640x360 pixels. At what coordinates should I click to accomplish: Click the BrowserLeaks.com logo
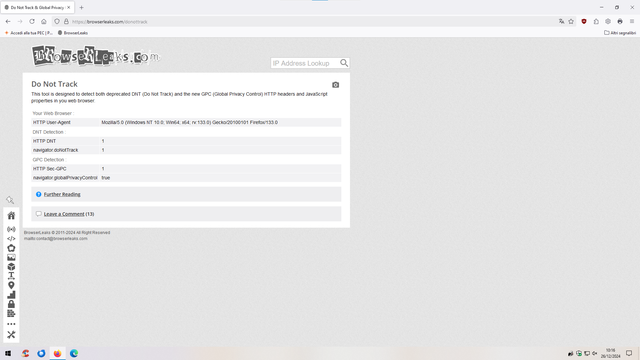click(96, 56)
